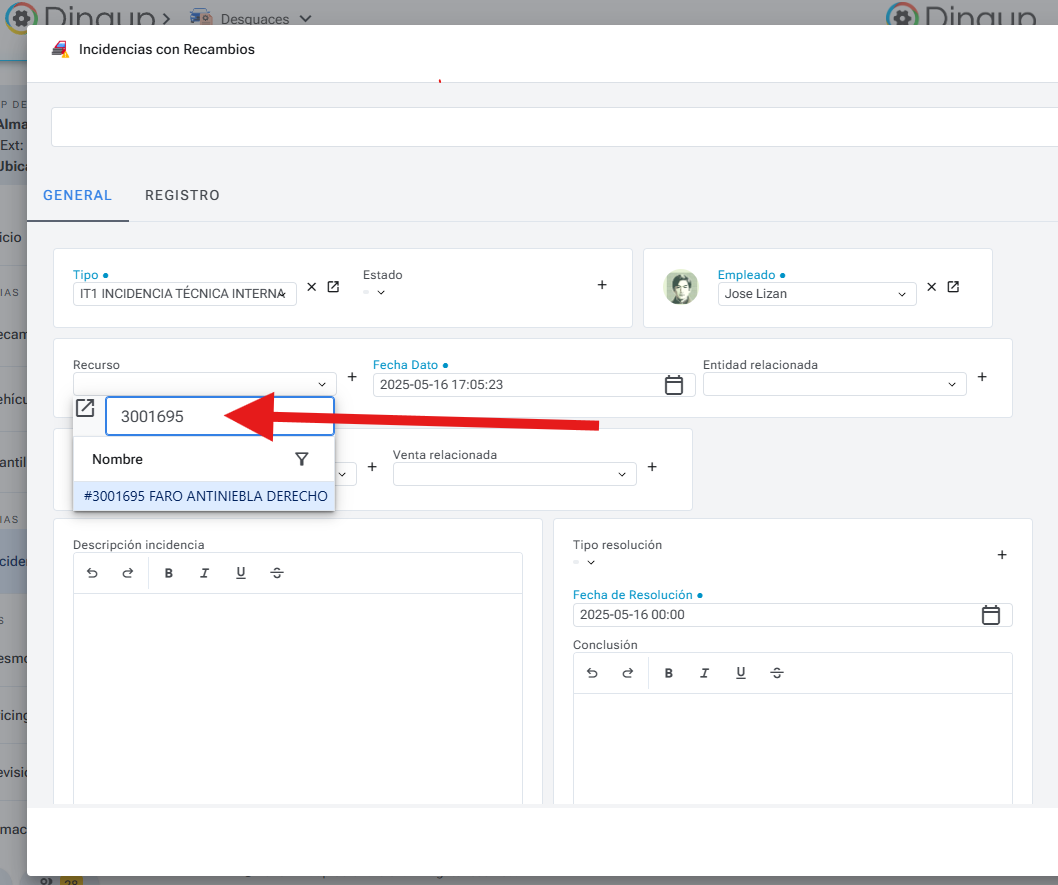Viewport: 1058px width, 885px height.
Task: Select result #3001695 FARO ANTINIEBLA DERECHO
Action: coord(205,496)
